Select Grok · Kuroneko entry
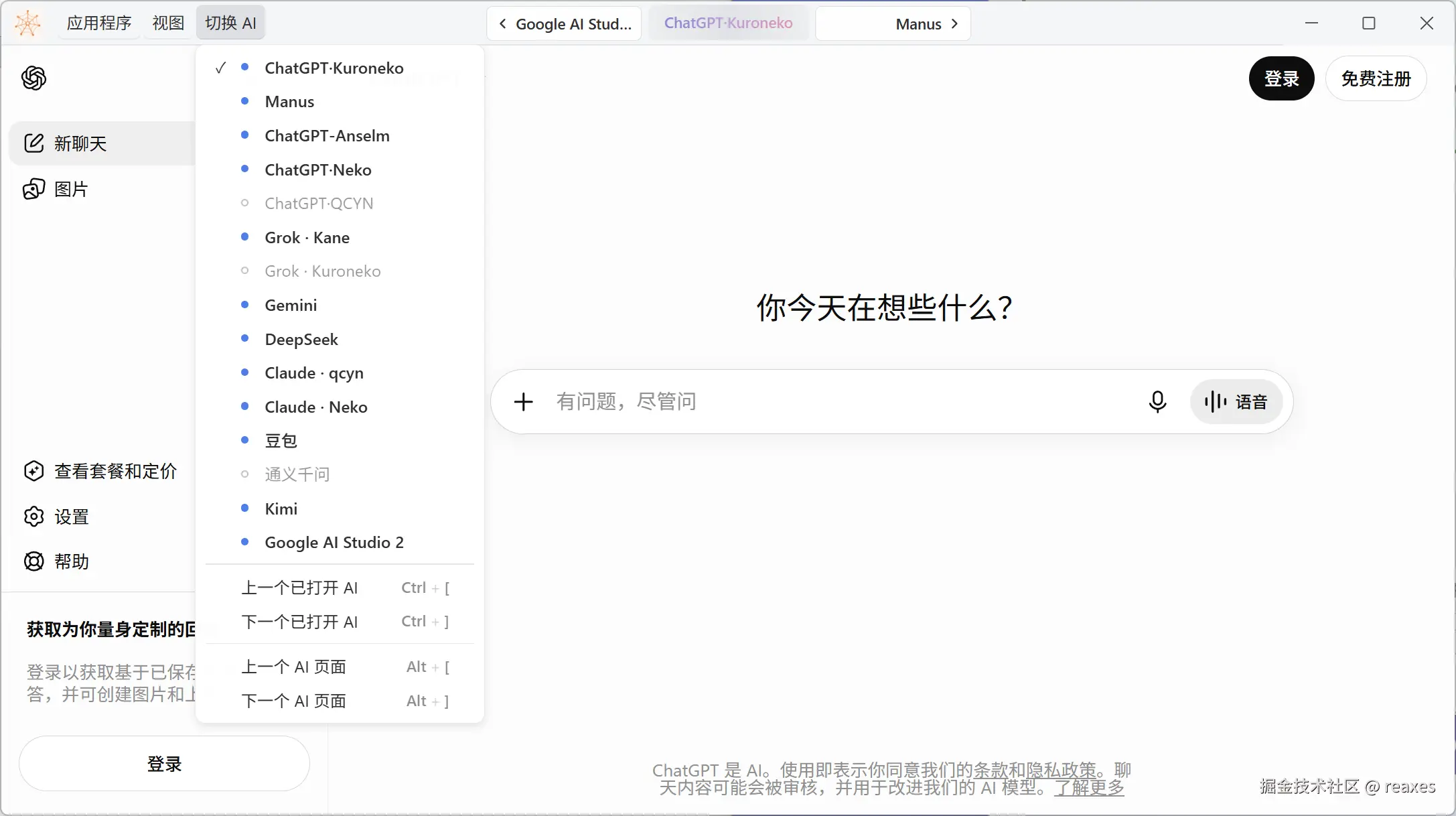The width and height of the screenshot is (1456, 816). tap(340, 271)
